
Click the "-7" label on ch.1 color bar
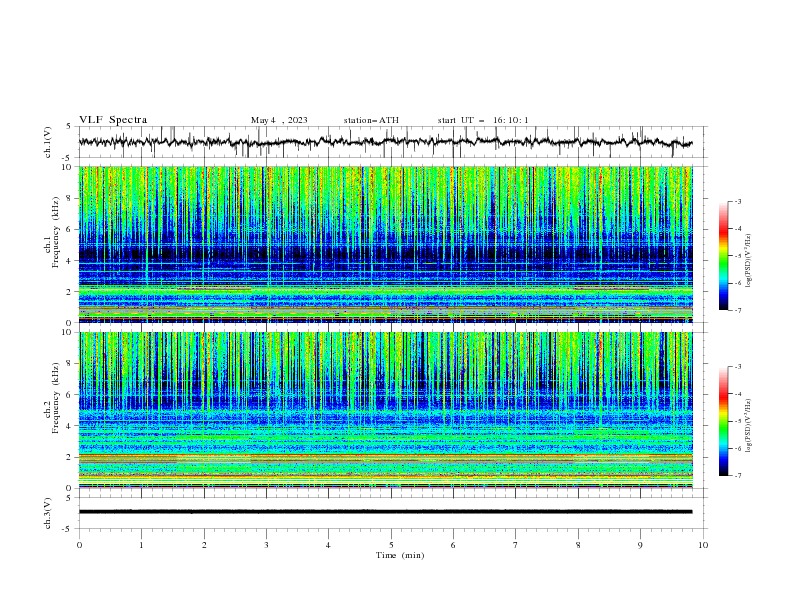click(x=738, y=310)
